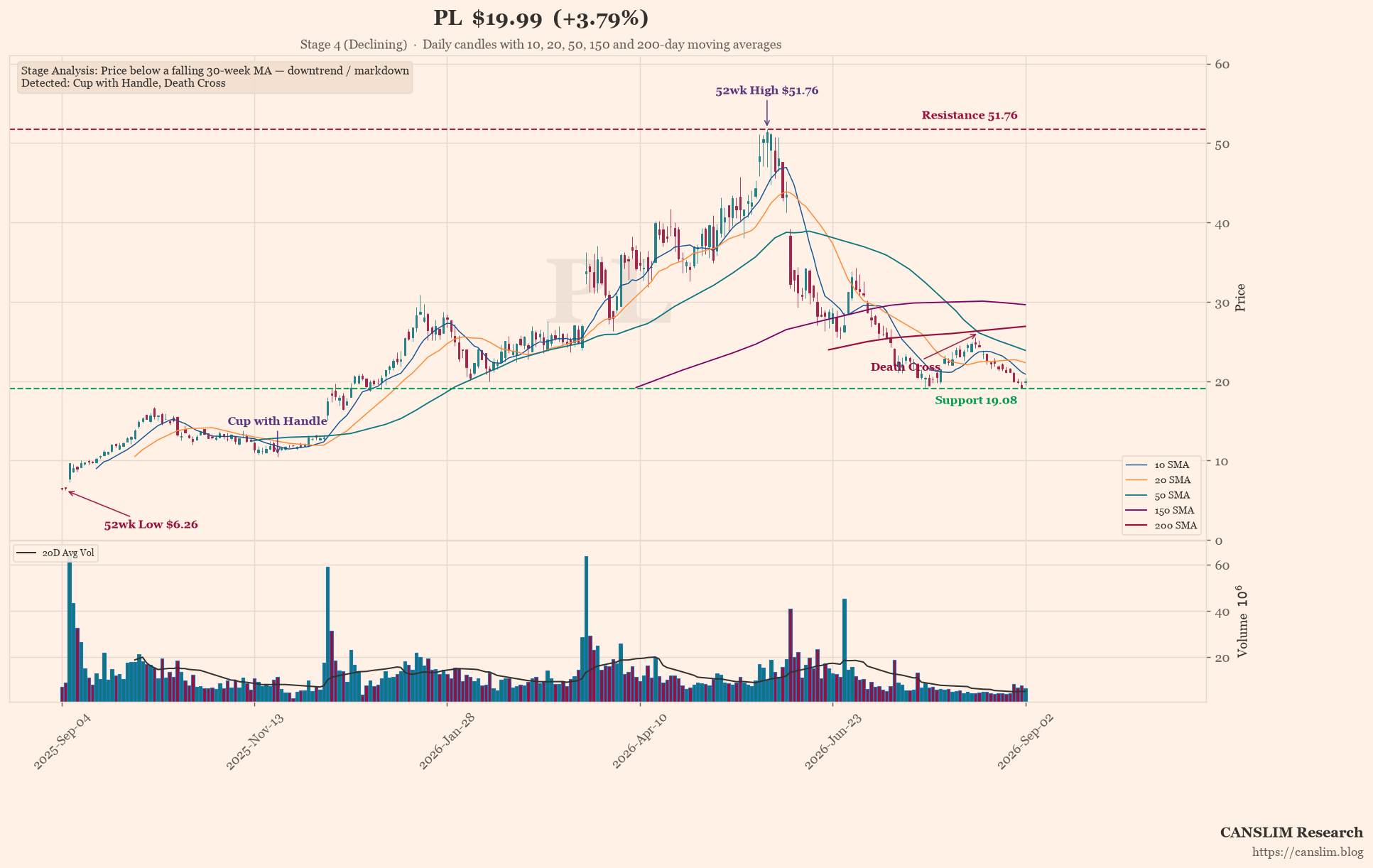
Task: Click the price axis tick label 10
Action: (1222, 462)
